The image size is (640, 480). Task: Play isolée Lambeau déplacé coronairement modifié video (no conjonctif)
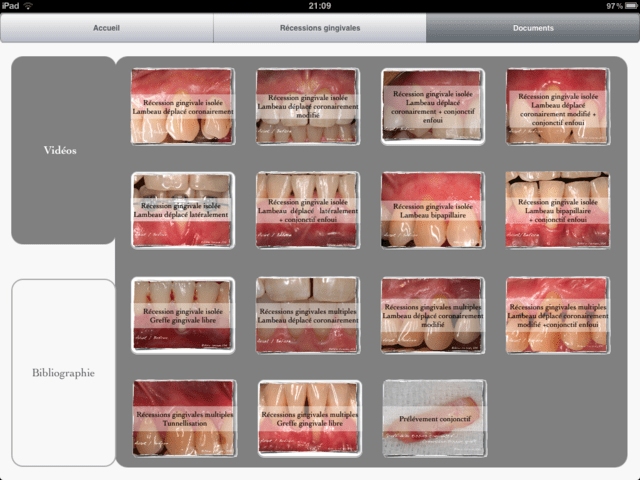point(308,107)
